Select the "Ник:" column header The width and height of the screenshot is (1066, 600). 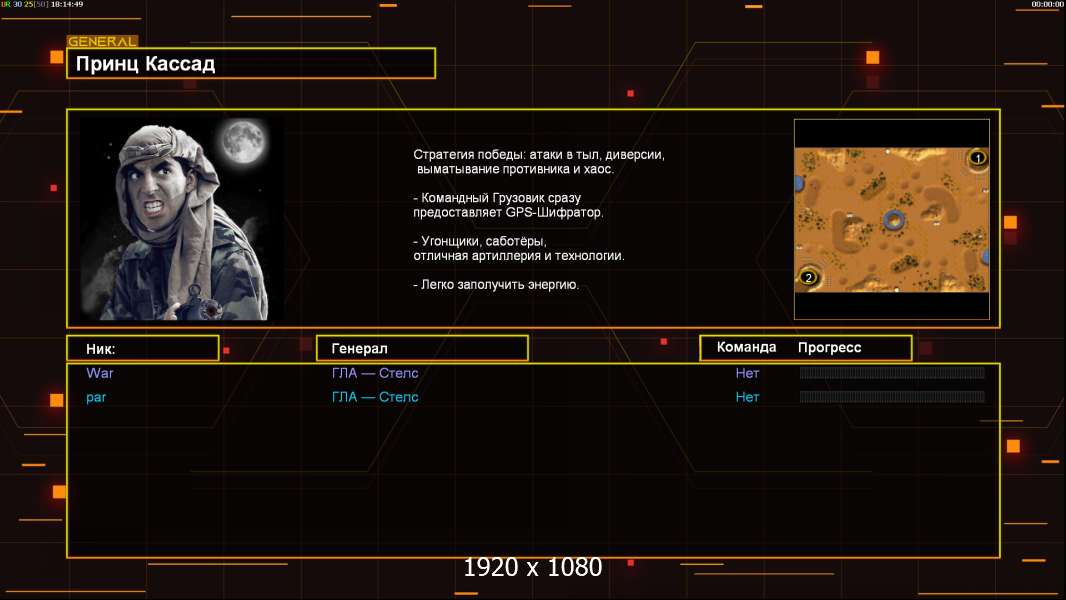click(143, 348)
